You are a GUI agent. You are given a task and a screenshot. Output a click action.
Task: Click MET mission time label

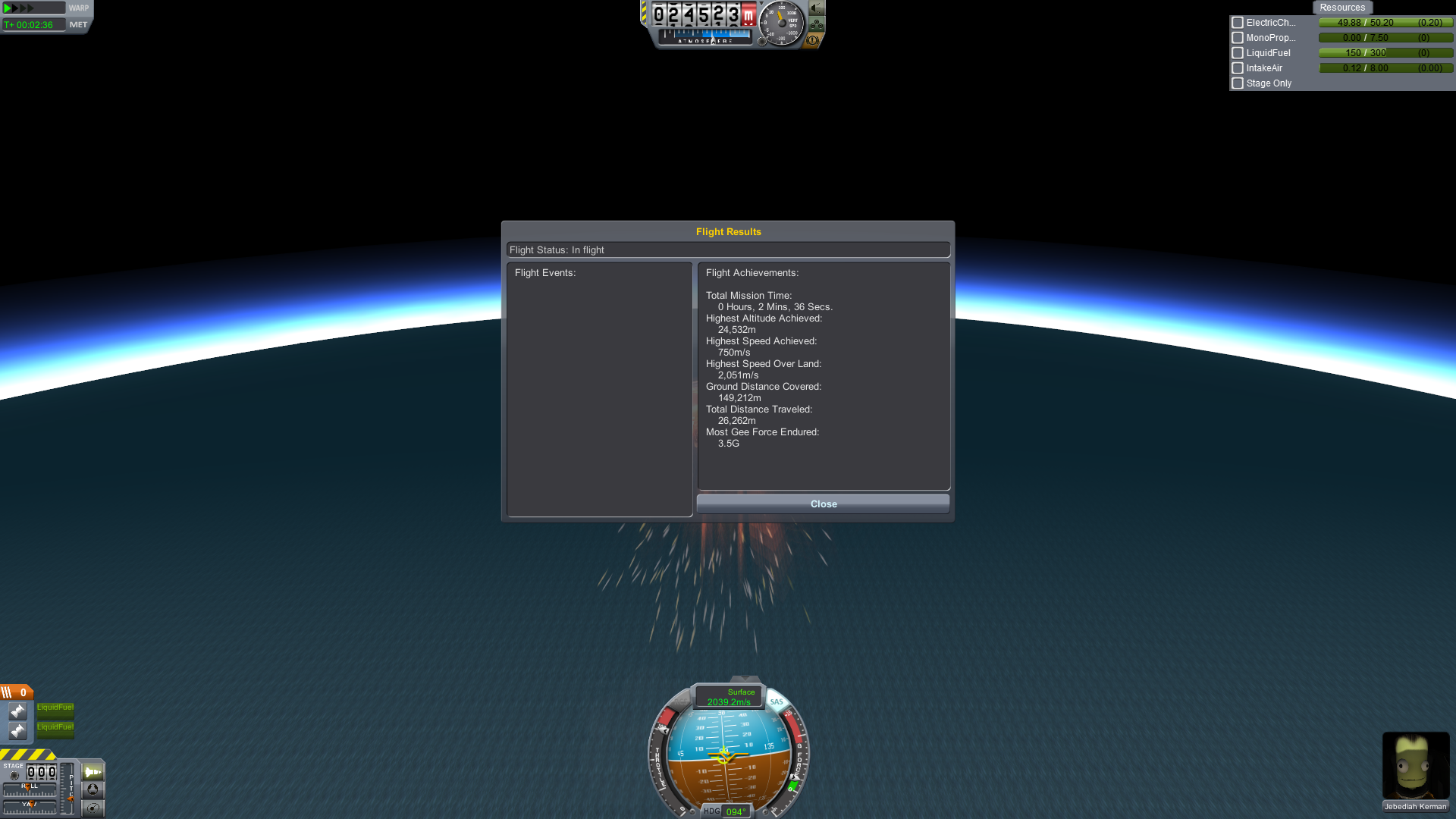78,25
